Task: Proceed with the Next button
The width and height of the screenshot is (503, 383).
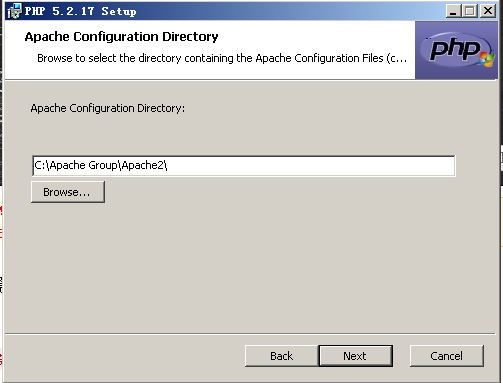Action: [356, 356]
